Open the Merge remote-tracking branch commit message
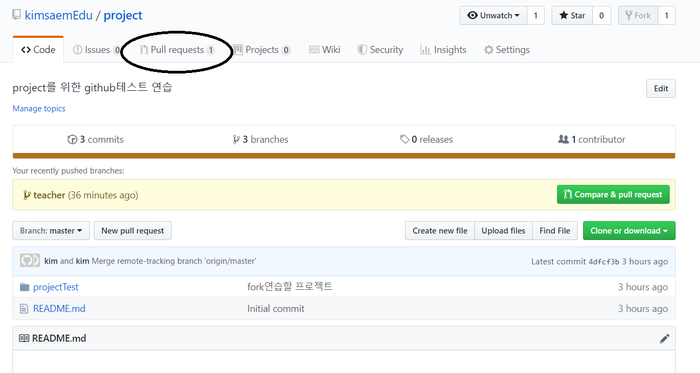The image size is (700, 373). pos(174,261)
